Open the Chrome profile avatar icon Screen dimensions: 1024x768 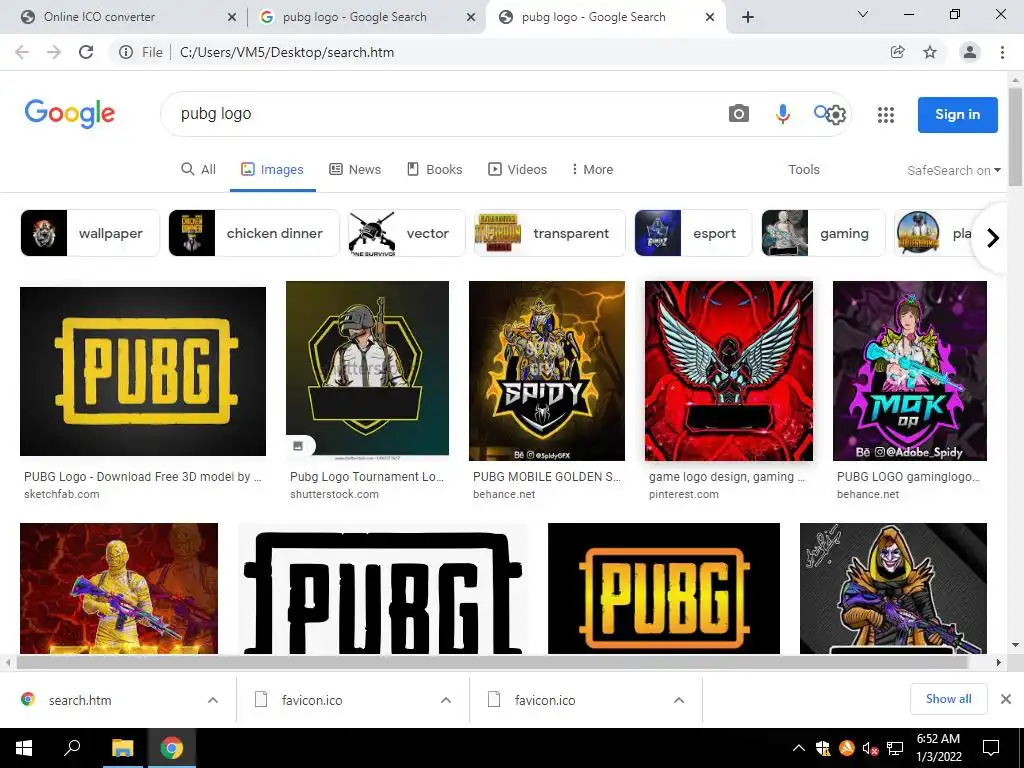pyautogui.click(x=970, y=52)
